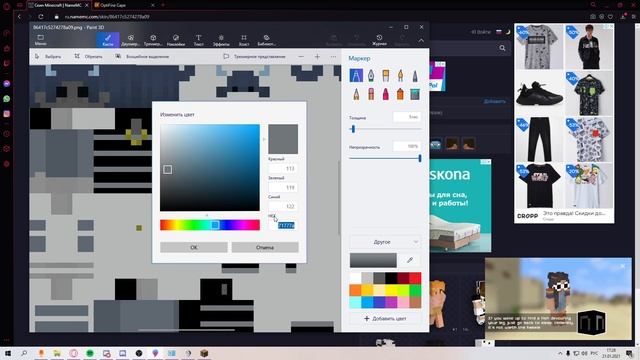Toggle the site's dark mode moon icon
Image resolution: width=640 pixels, height=360 pixels.
[508, 31]
